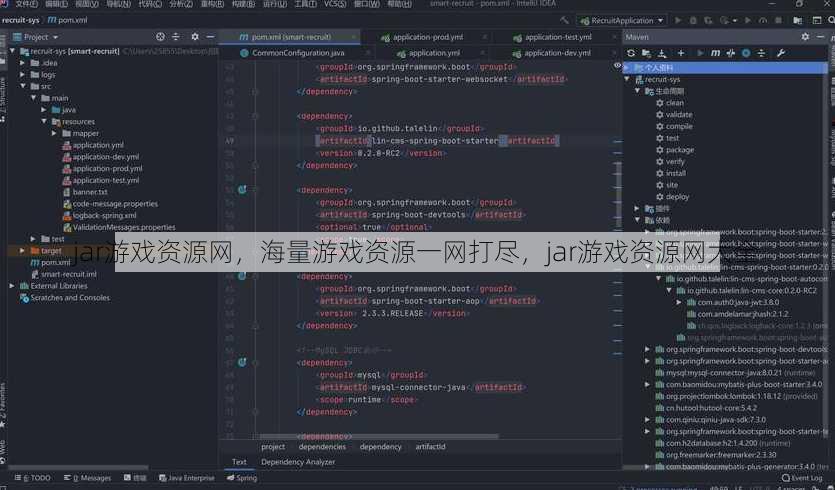This screenshot has width=835, height=490.
Task: Open Messages tool window
Action: 88,478
